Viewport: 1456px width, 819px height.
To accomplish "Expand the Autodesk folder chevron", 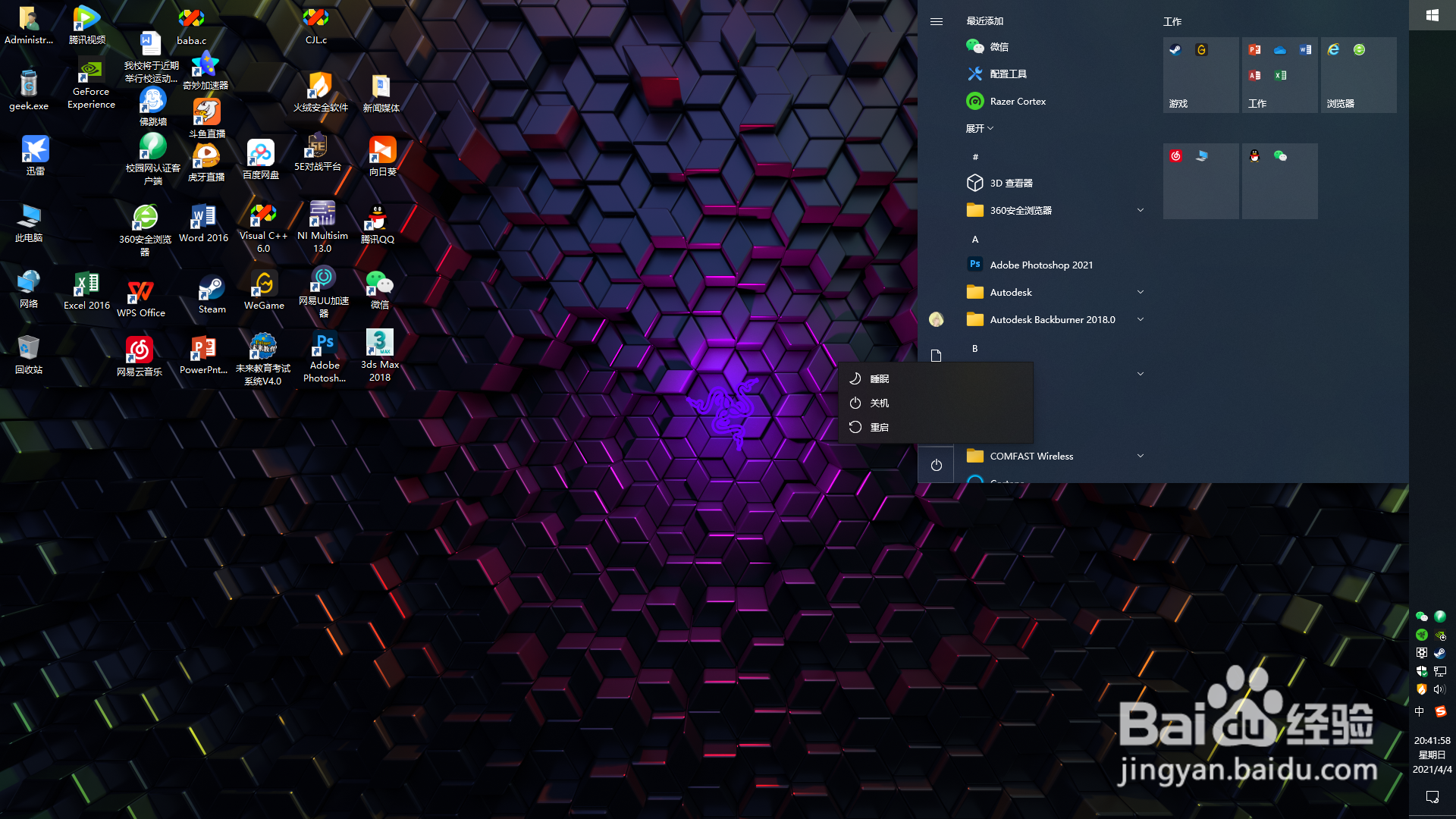I will [x=1140, y=292].
